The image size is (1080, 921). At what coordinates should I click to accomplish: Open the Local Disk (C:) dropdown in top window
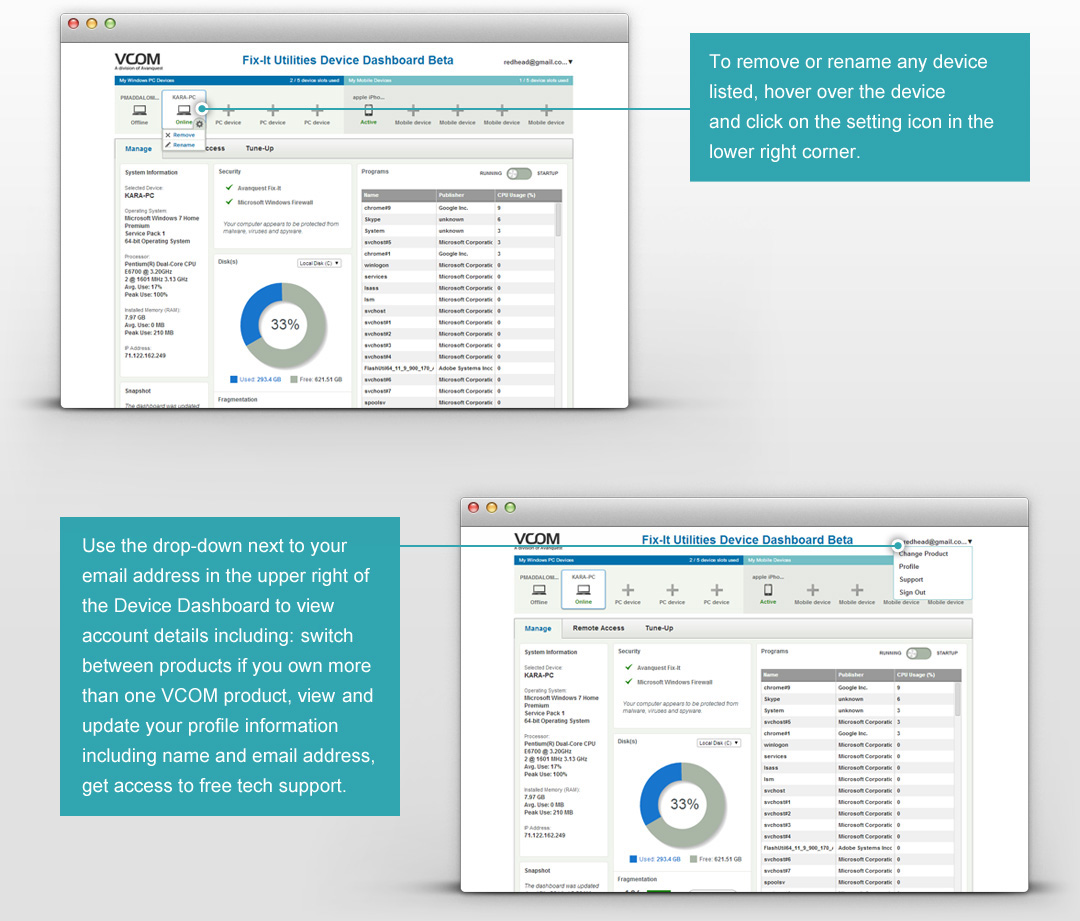(x=320, y=263)
